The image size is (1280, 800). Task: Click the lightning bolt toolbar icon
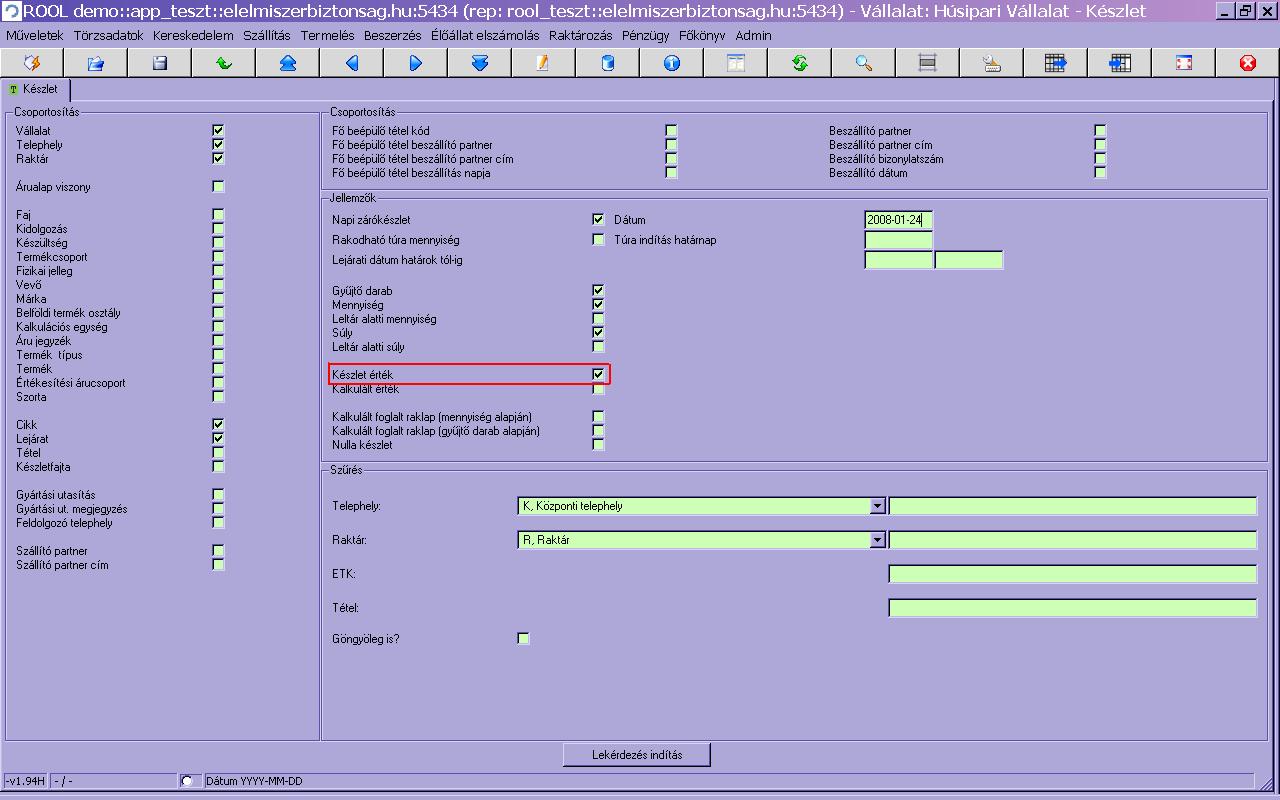tap(32, 63)
